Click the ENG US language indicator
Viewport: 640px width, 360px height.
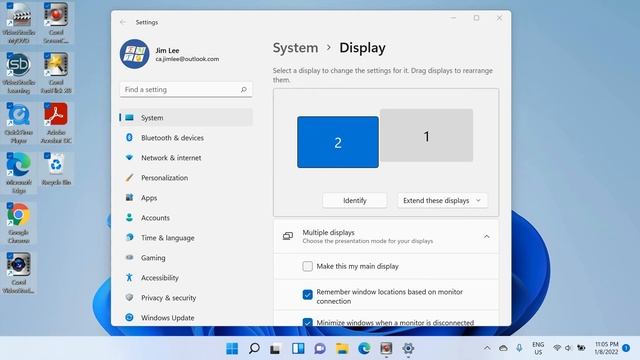(x=538, y=348)
